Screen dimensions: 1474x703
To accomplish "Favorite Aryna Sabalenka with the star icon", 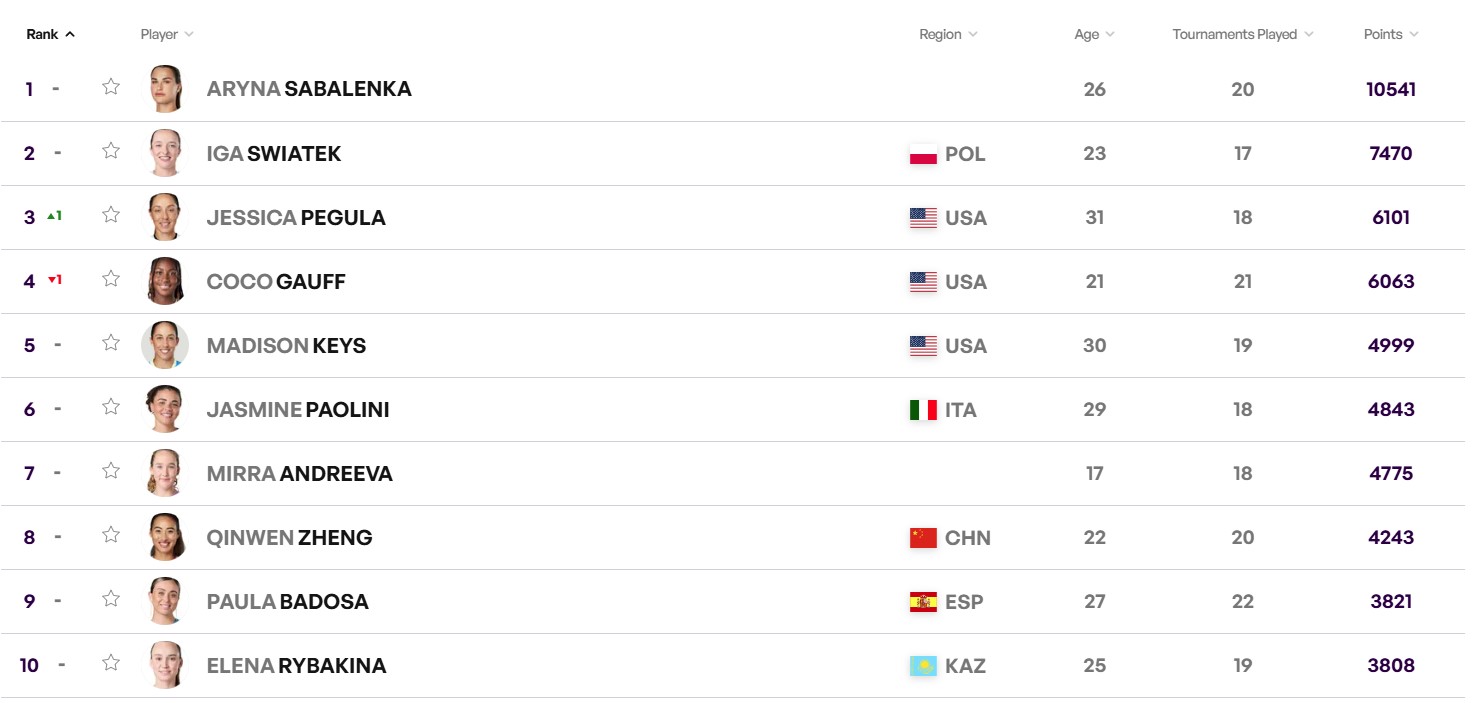I will coord(111,87).
